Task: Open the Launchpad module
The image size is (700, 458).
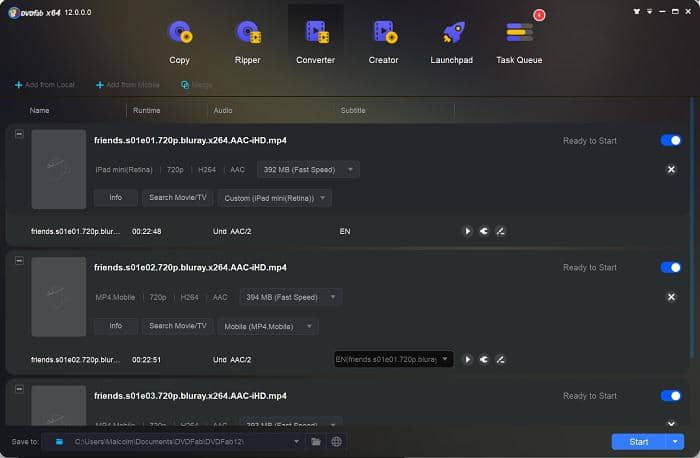Action: tap(451, 43)
